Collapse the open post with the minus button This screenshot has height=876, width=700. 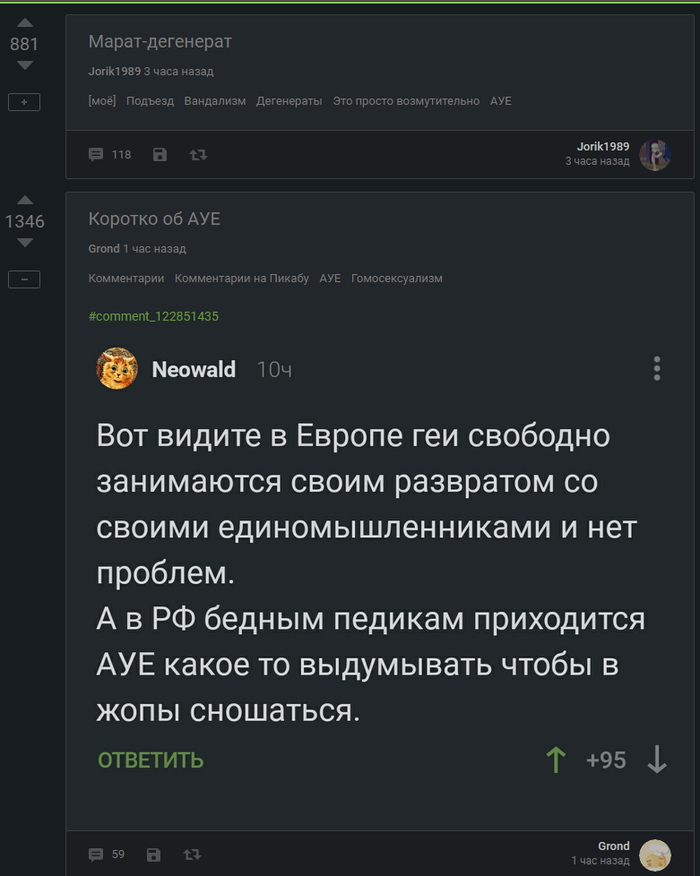click(24, 279)
